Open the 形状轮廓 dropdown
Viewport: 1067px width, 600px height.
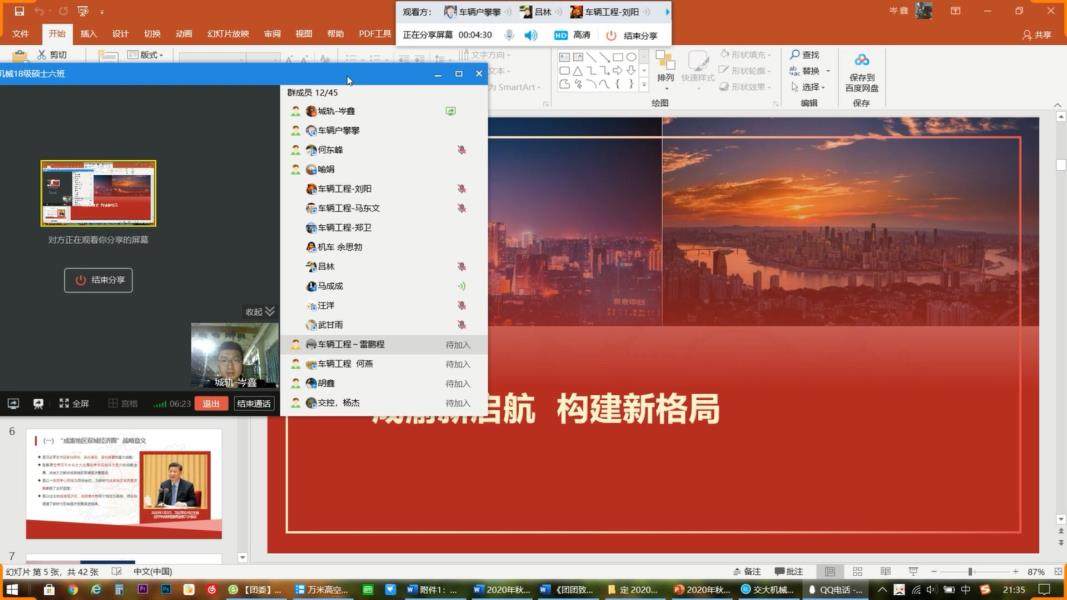pos(744,71)
